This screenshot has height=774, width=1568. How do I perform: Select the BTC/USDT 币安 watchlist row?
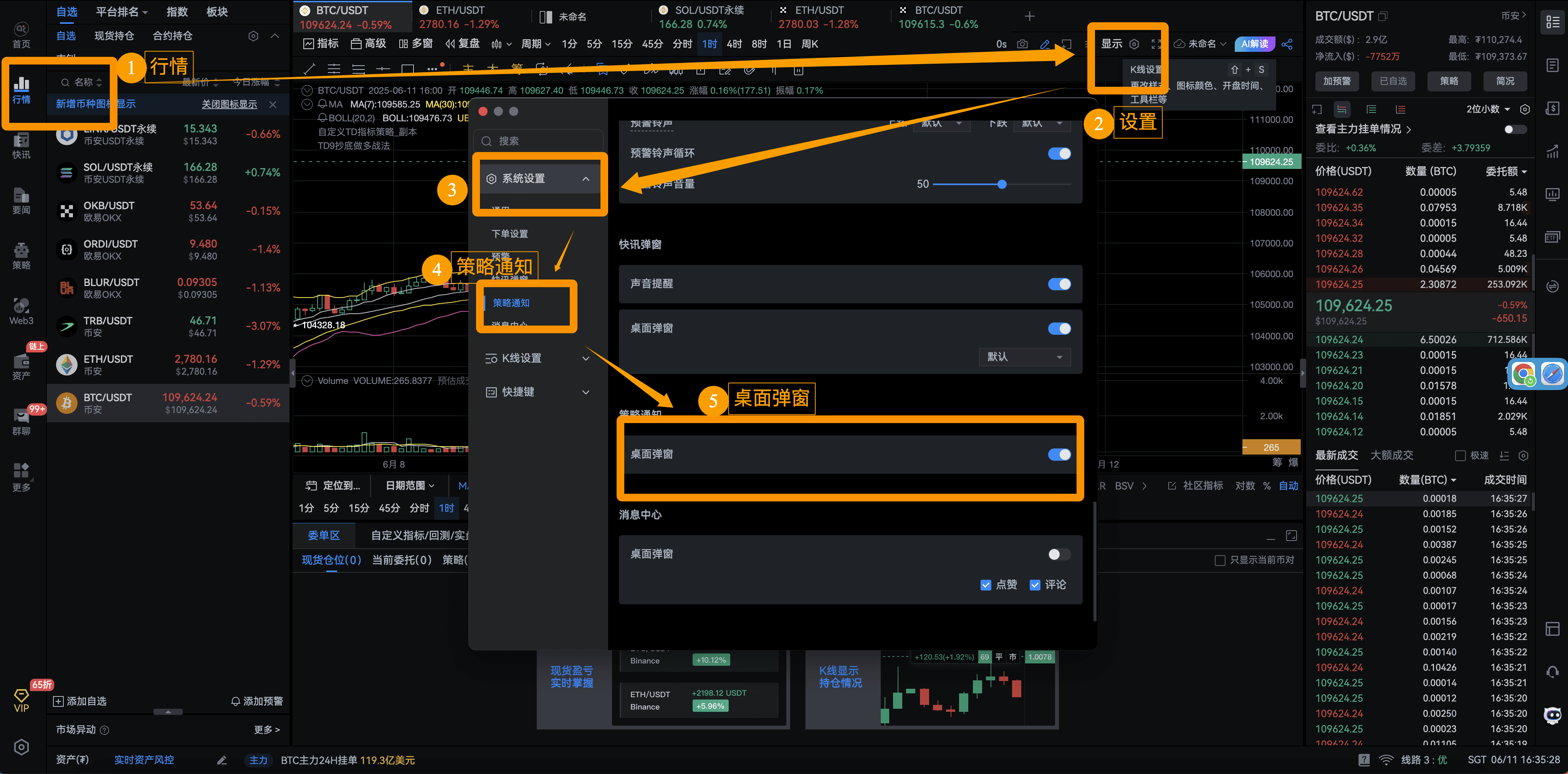click(x=169, y=403)
